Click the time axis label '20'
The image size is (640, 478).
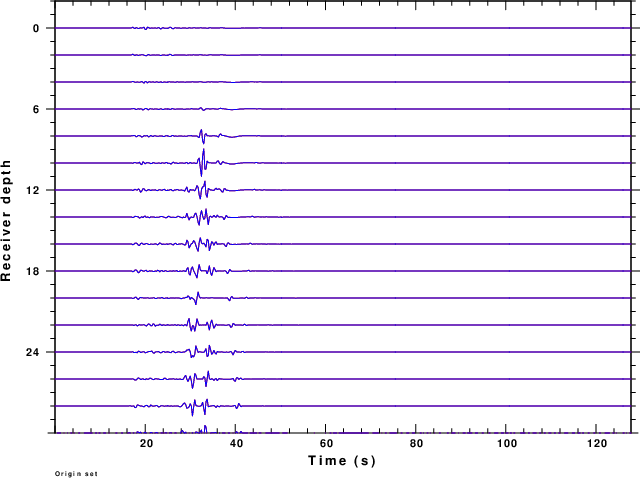(x=146, y=444)
